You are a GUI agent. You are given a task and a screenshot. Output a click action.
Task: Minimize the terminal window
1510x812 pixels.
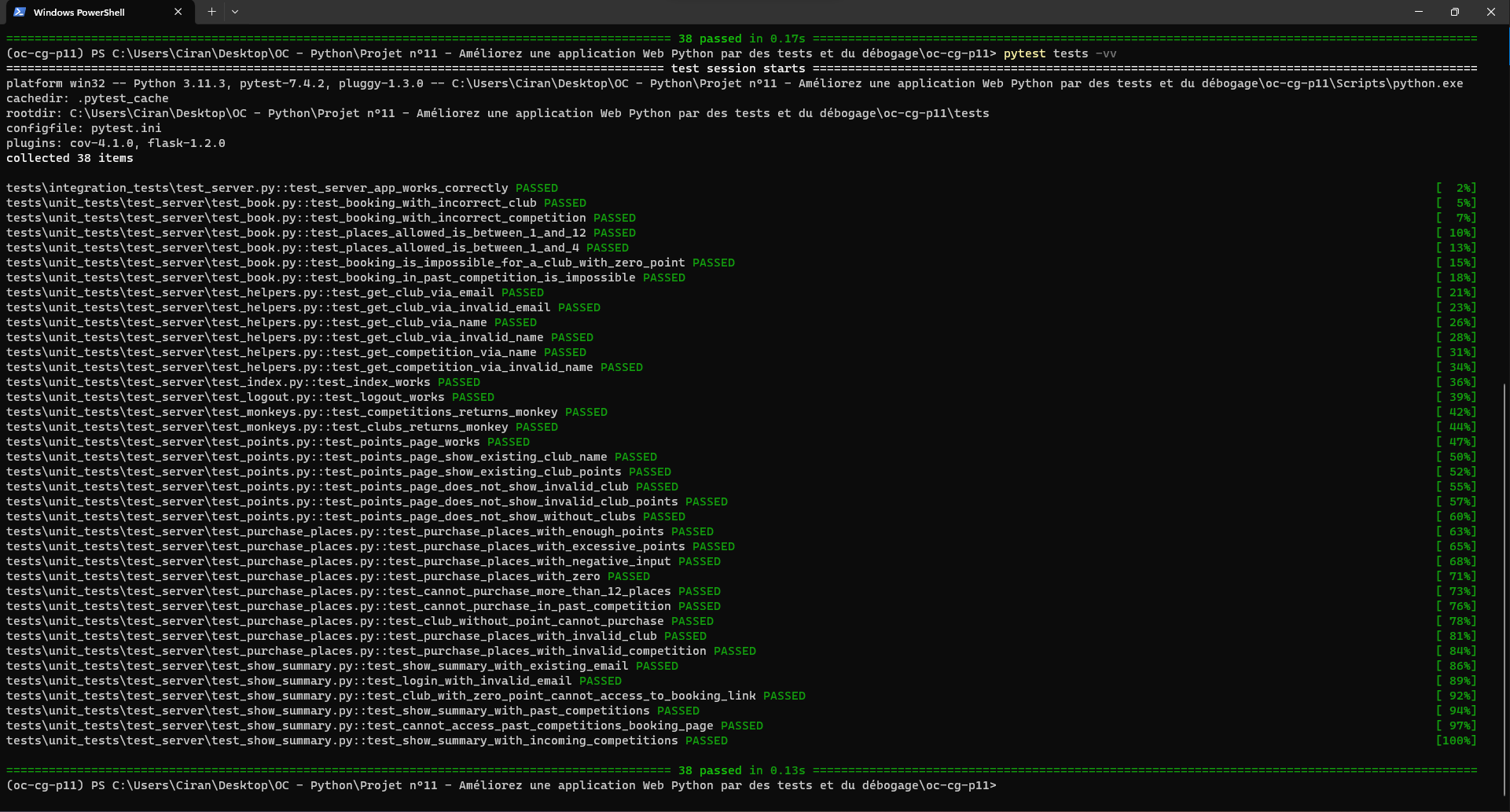point(1419,12)
